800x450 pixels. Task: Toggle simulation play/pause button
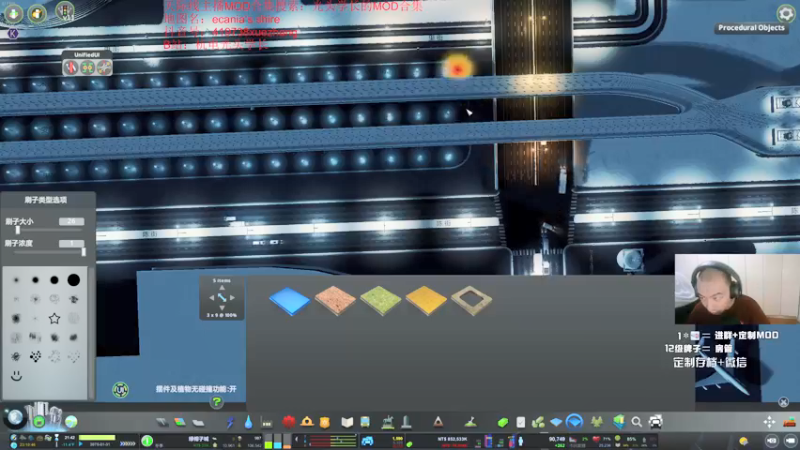(80, 443)
